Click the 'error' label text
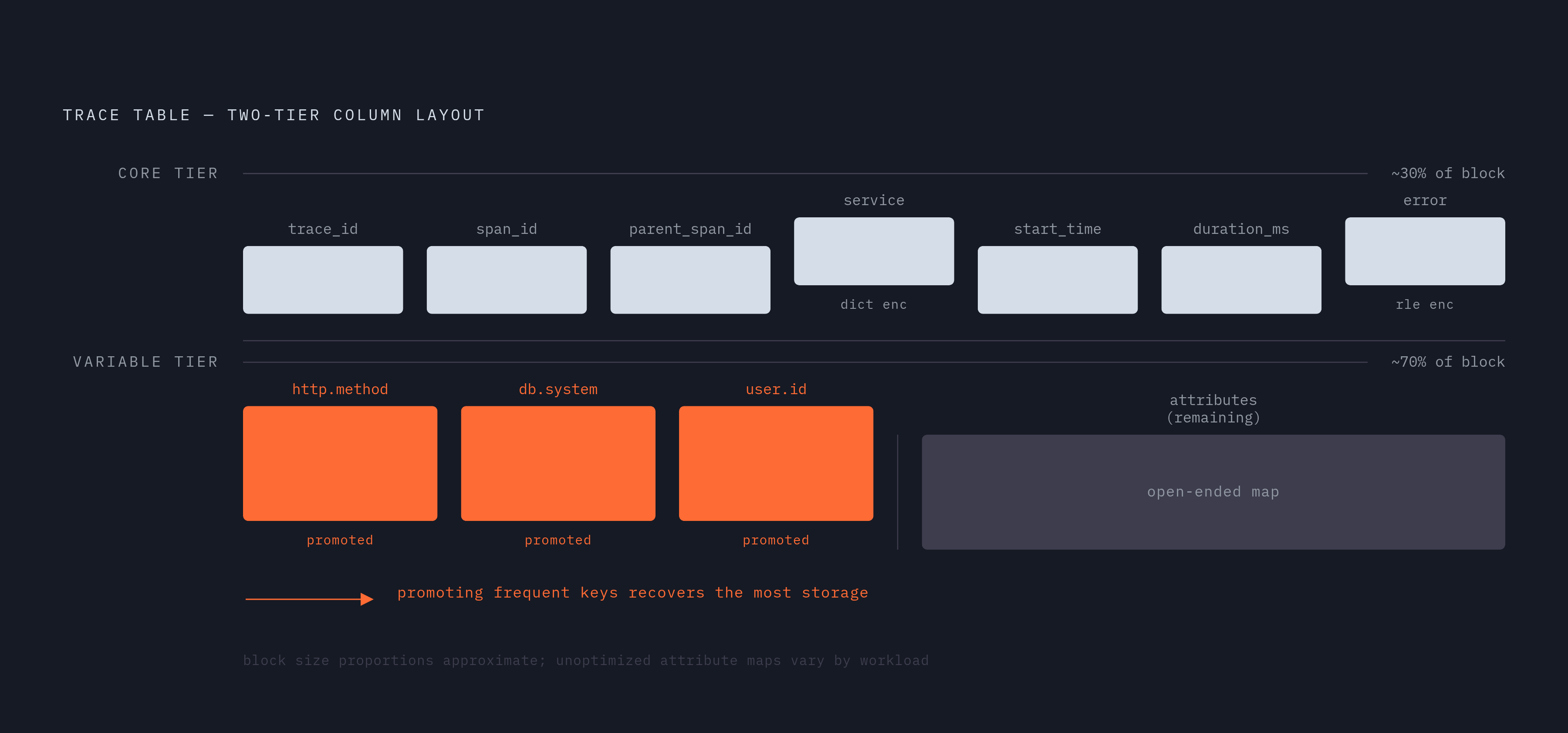This screenshot has height=733, width=1568. pos(1425,200)
